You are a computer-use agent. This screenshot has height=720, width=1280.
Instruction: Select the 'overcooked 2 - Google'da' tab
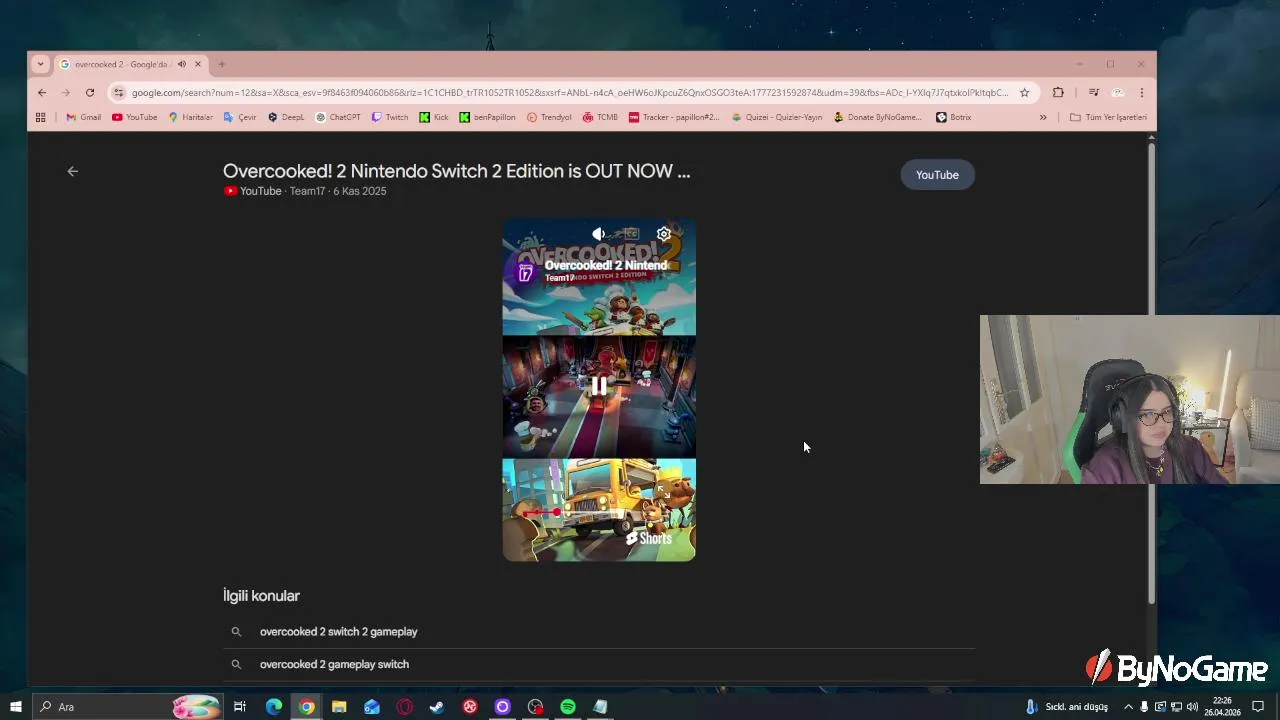click(x=120, y=64)
